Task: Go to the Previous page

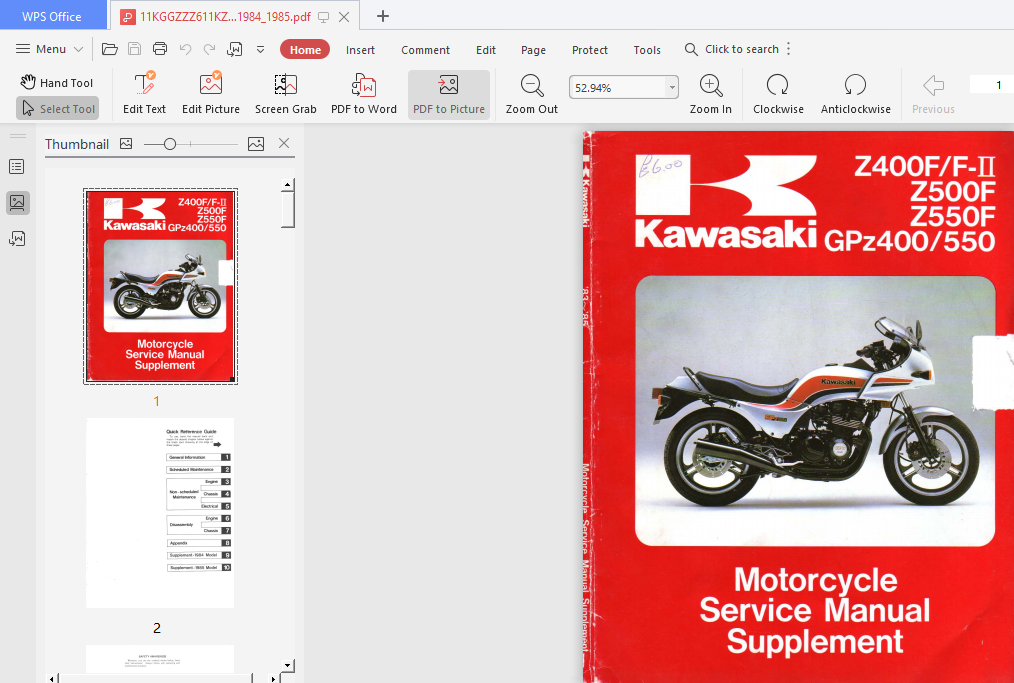Action: click(x=933, y=94)
